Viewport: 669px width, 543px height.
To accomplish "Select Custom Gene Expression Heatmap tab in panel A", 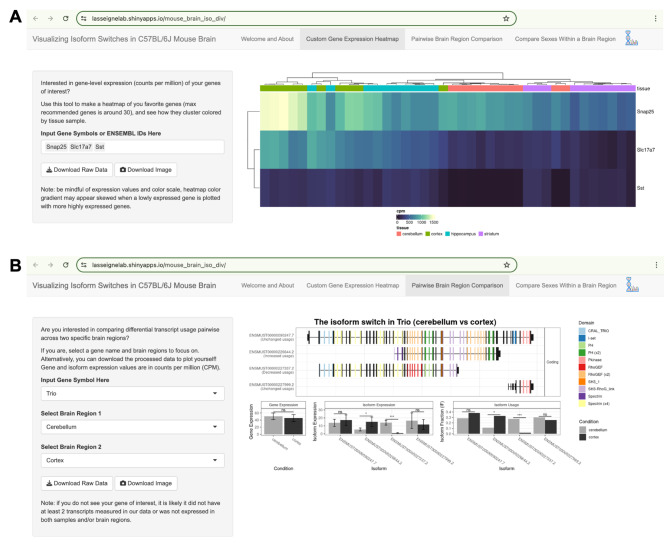I will [x=352, y=39].
